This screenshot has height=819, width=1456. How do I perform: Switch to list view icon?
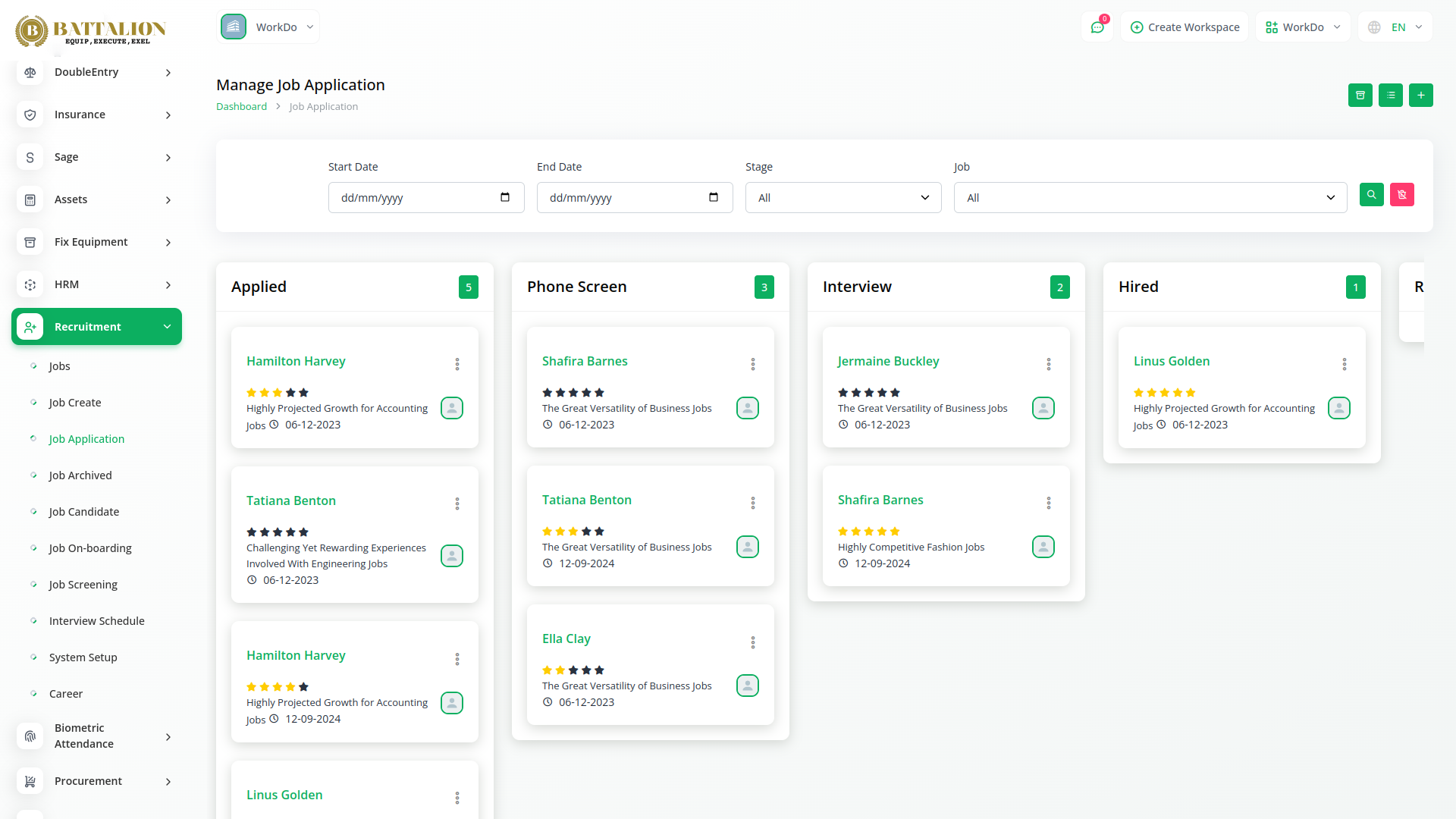1390,96
